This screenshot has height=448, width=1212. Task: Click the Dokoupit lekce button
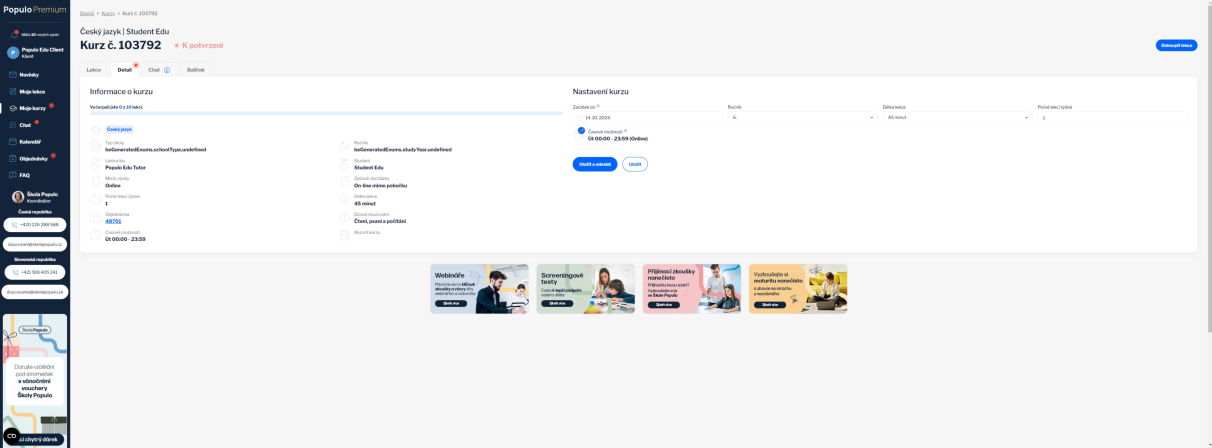(x=1176, y=45)
